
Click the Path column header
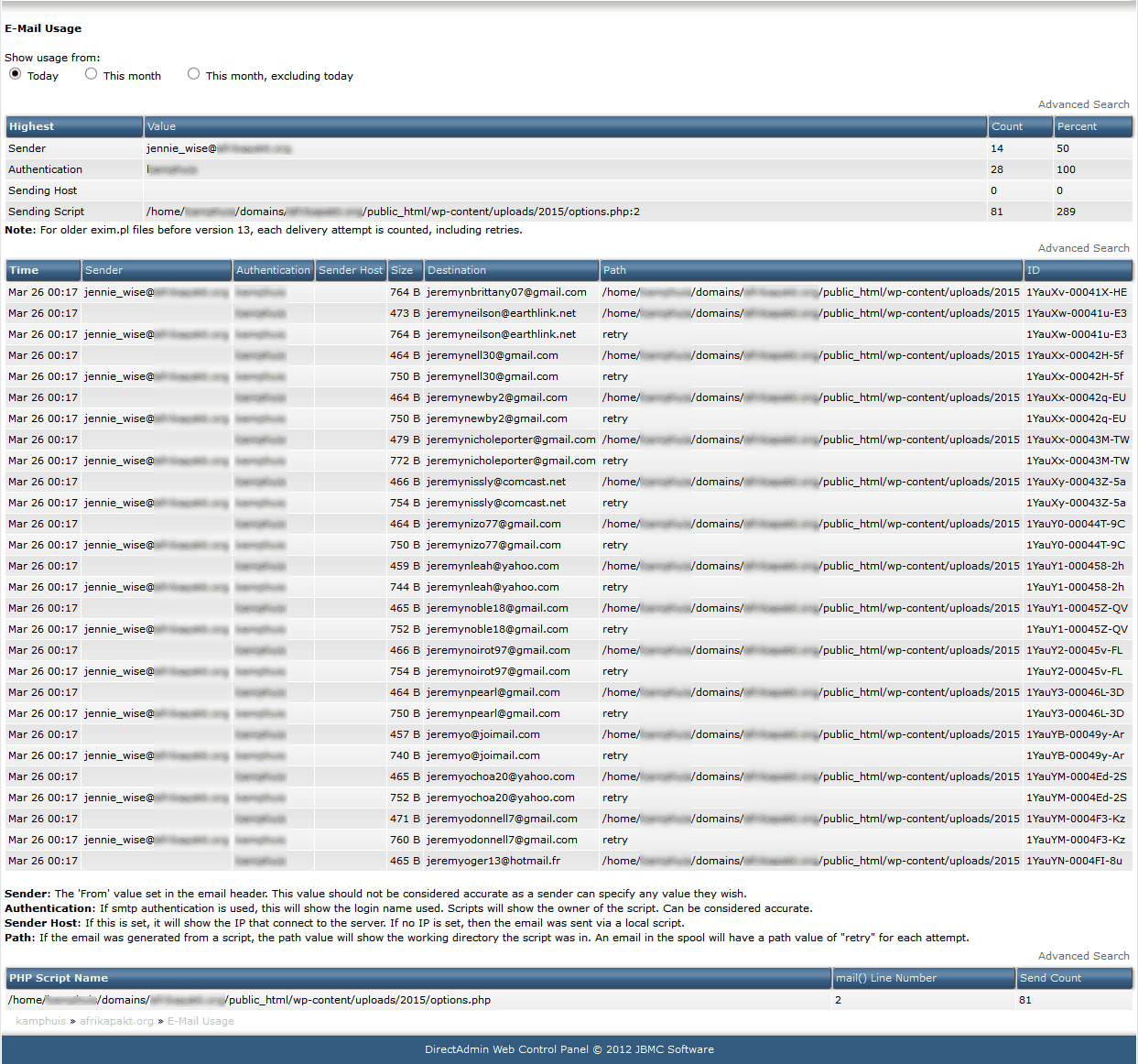pyautogui.click(x=614, y=270)
